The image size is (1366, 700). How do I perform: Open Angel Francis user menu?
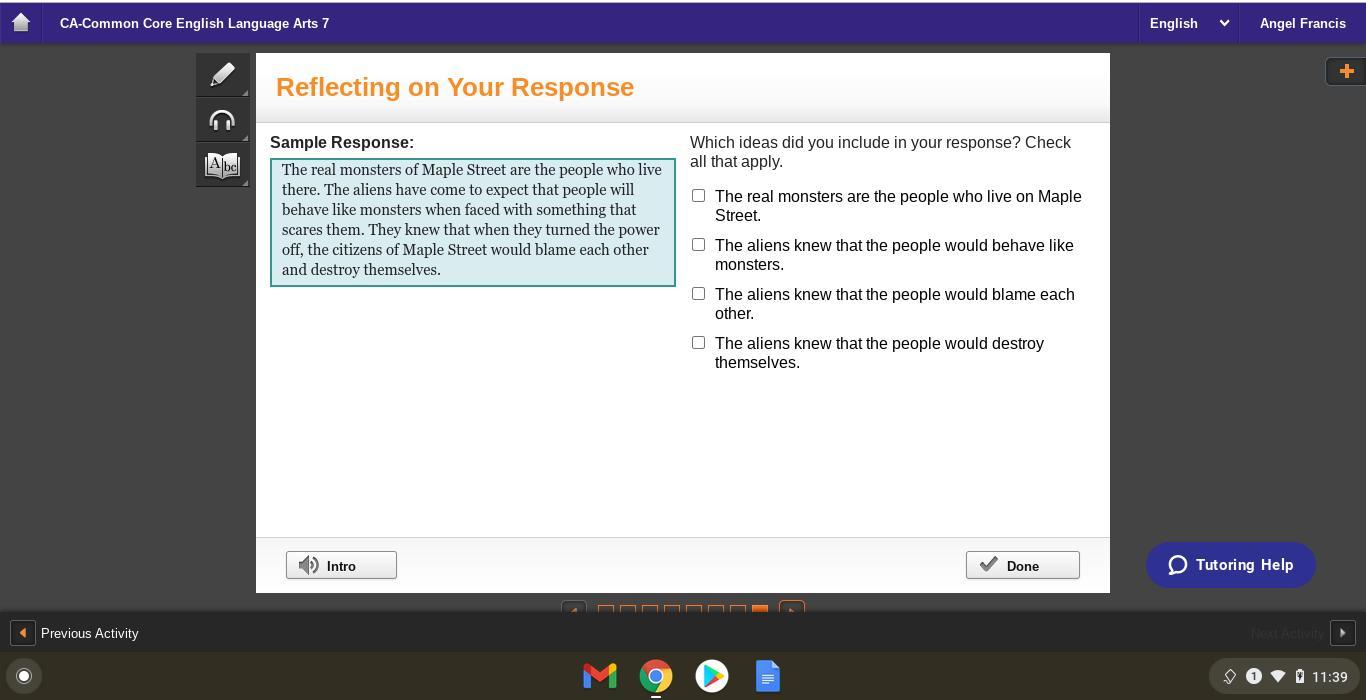pos(1302,23)
